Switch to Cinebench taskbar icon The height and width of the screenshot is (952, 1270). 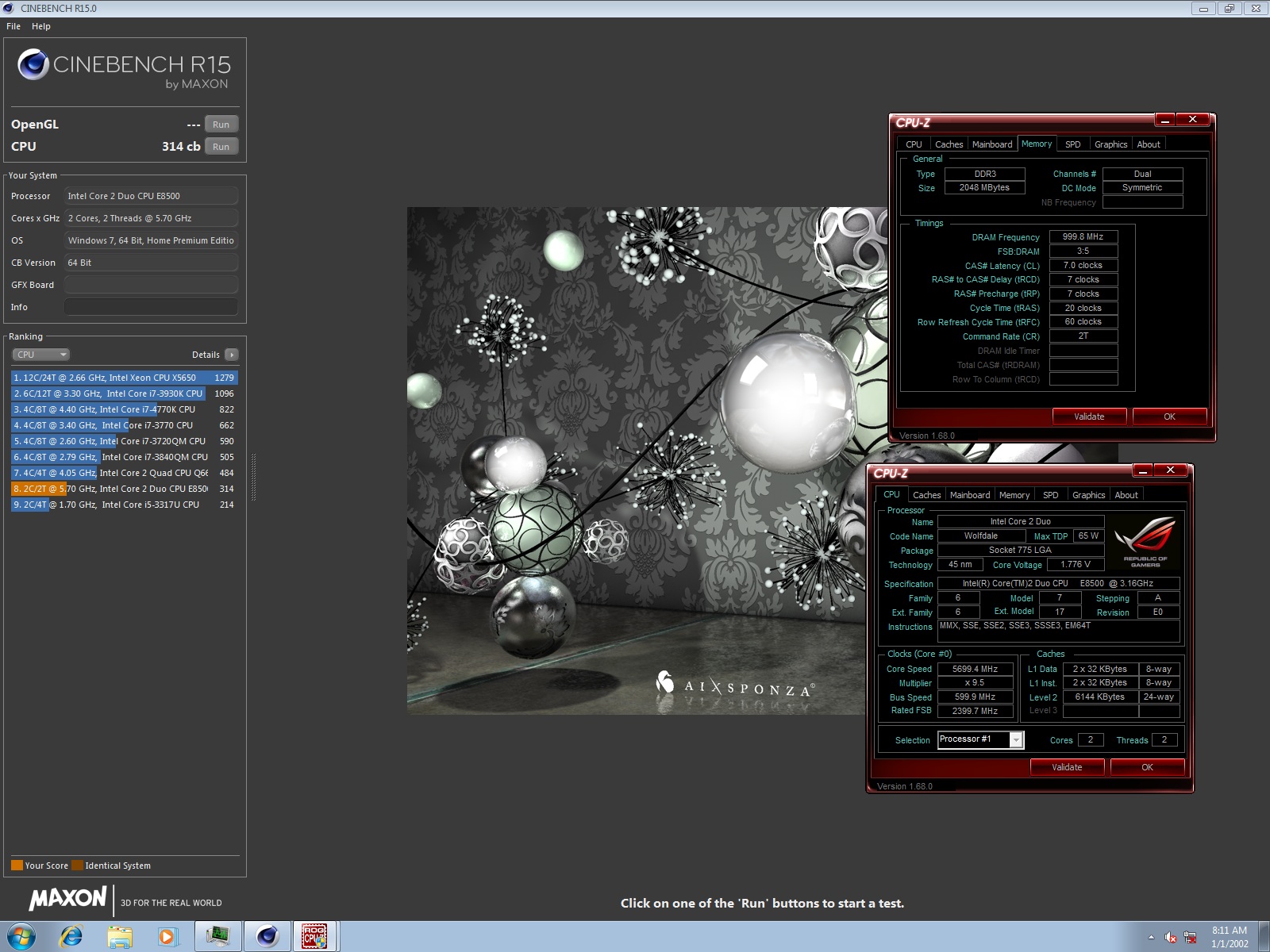(267, 937)
